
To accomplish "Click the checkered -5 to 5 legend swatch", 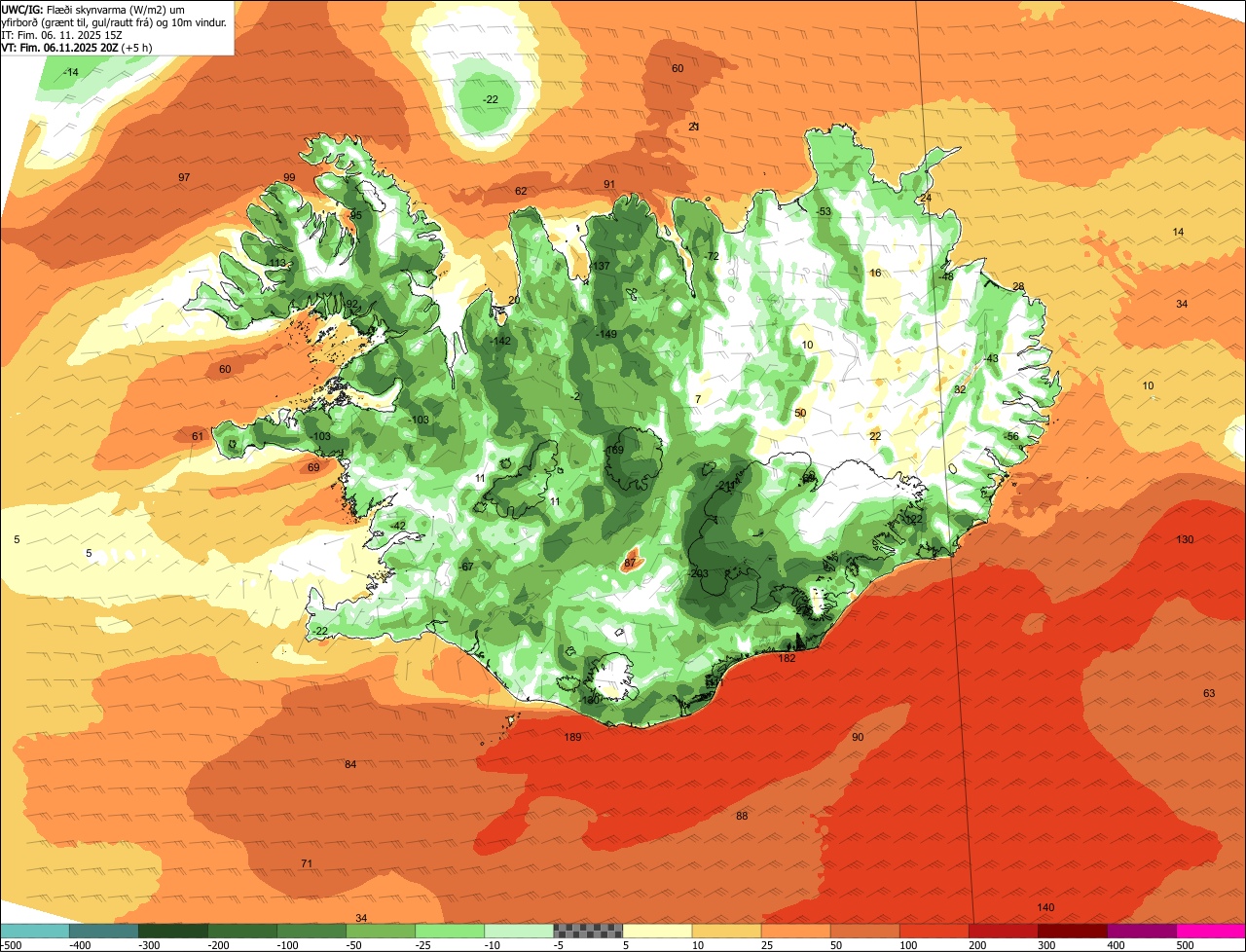I will tap(588, 931).
